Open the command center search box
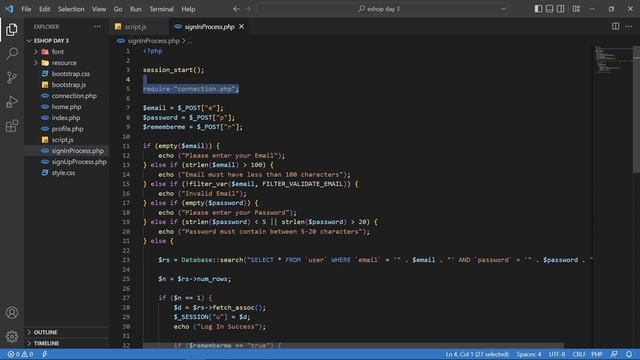 point(382,9)
